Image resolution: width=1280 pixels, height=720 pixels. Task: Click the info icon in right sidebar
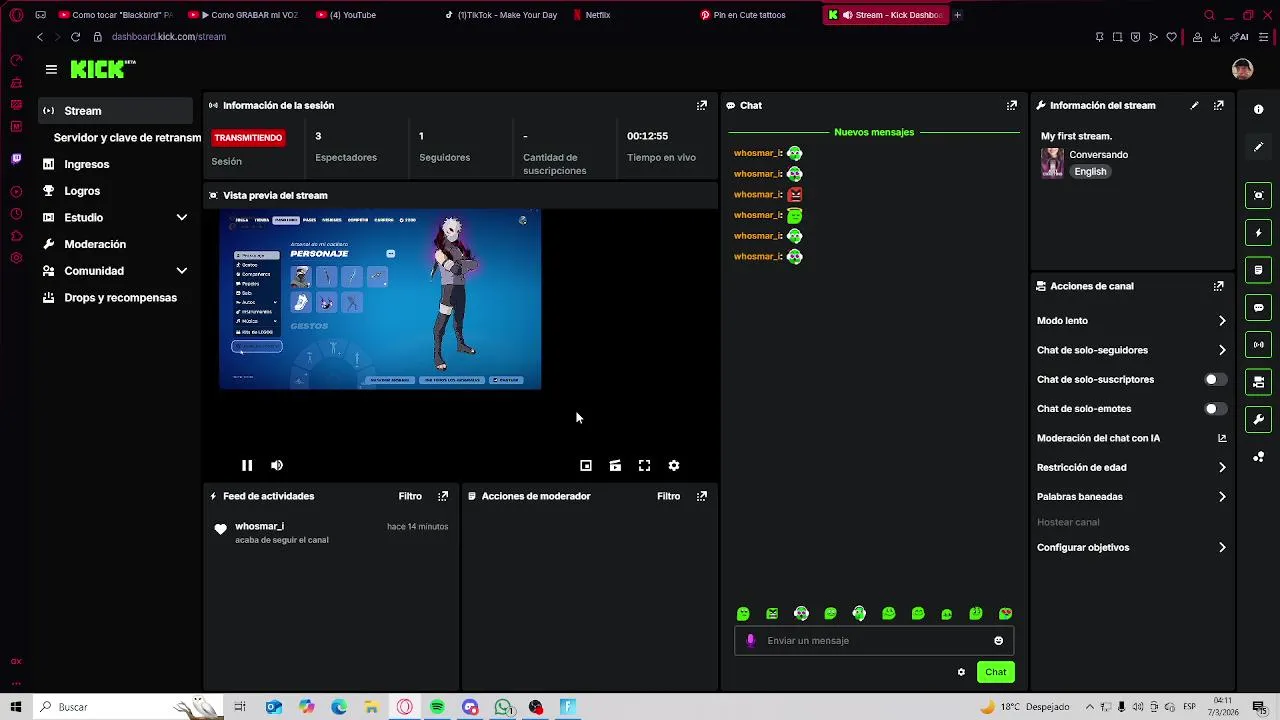coord(1259,109)
